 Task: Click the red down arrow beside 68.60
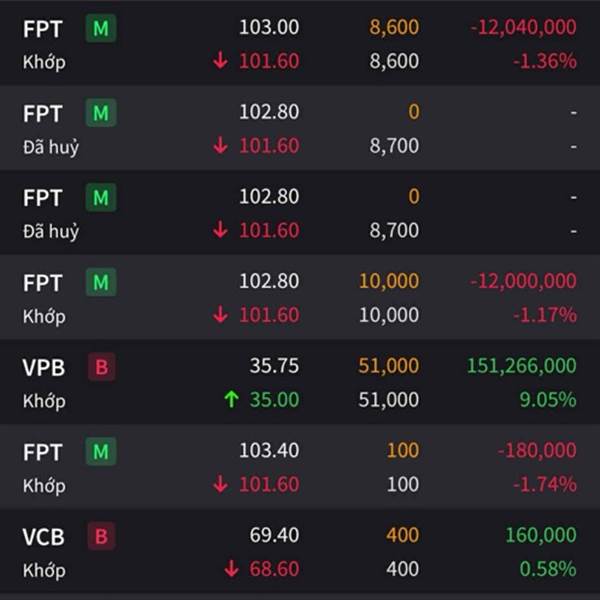(x=232, y=569)
